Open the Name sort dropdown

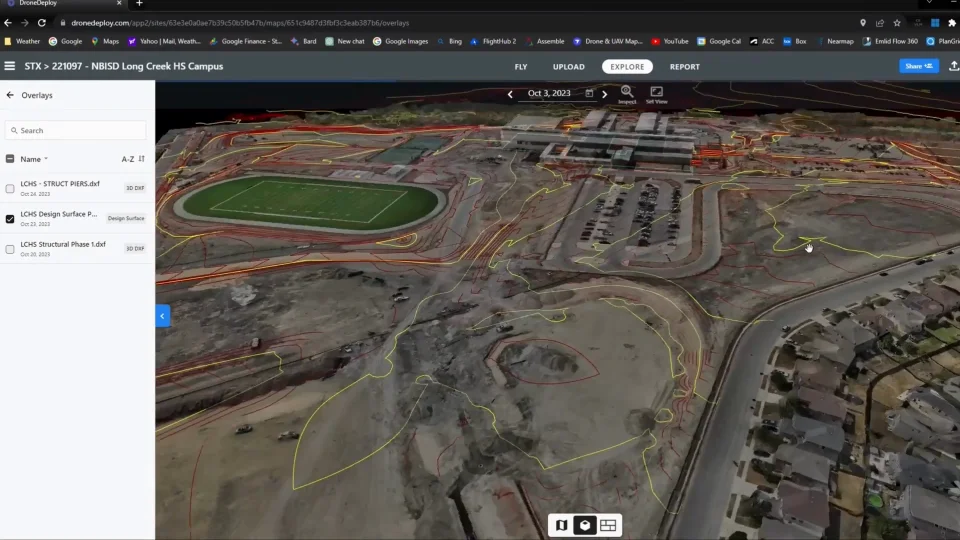coord(34,159)
